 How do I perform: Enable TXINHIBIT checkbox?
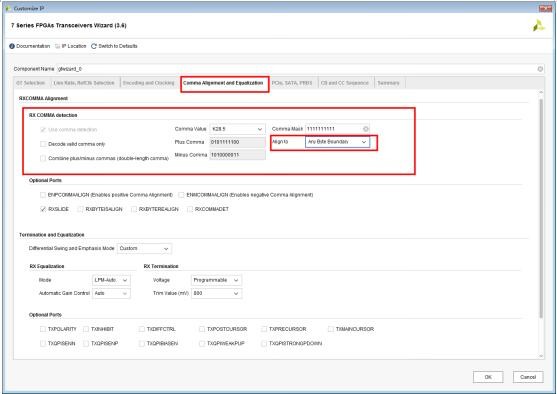click(x=86, y=329)
